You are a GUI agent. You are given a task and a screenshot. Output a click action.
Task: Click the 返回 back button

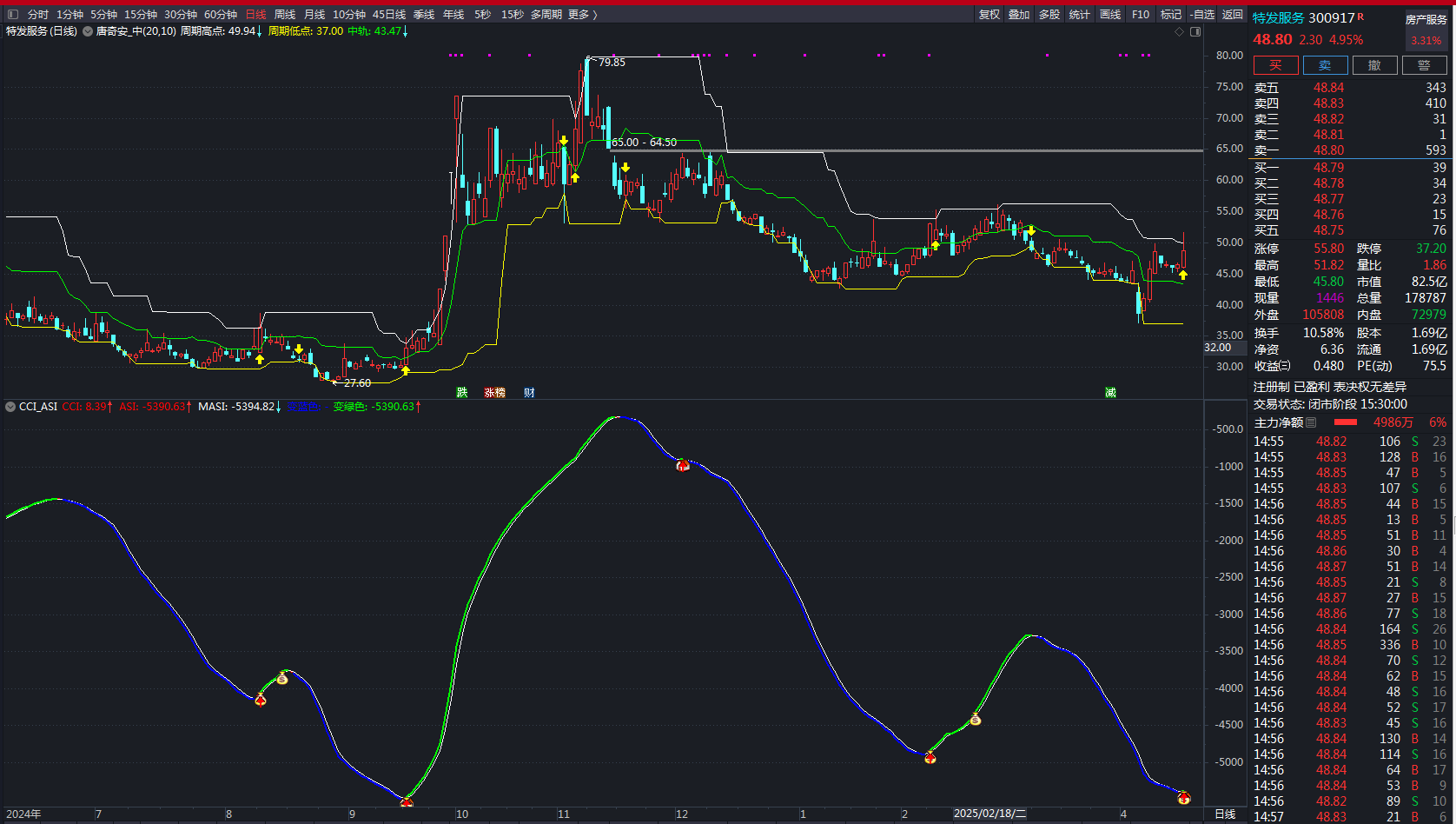(x=1233, y=14)
